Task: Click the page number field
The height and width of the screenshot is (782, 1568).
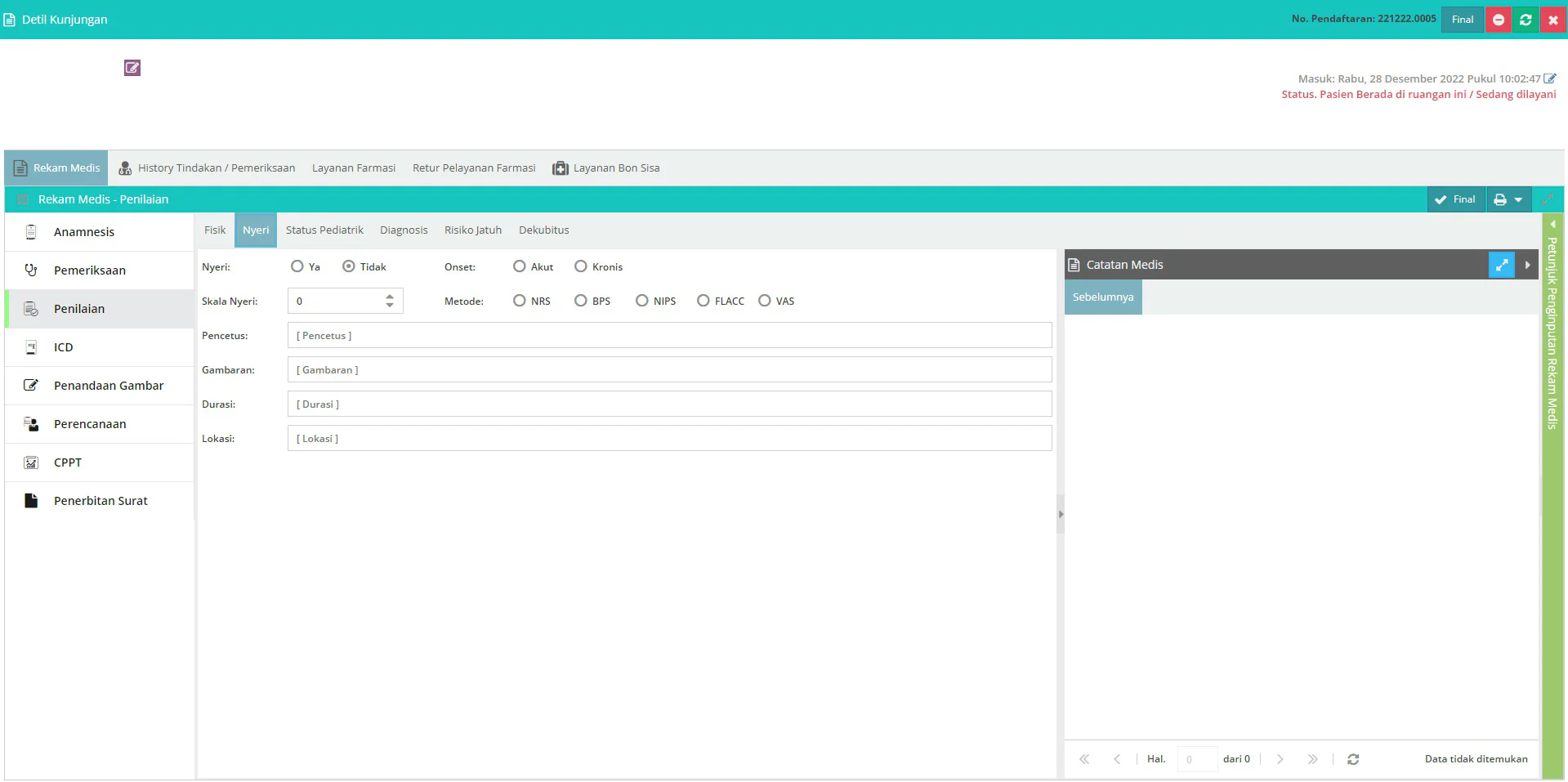Action: [x=1197, y=759]
